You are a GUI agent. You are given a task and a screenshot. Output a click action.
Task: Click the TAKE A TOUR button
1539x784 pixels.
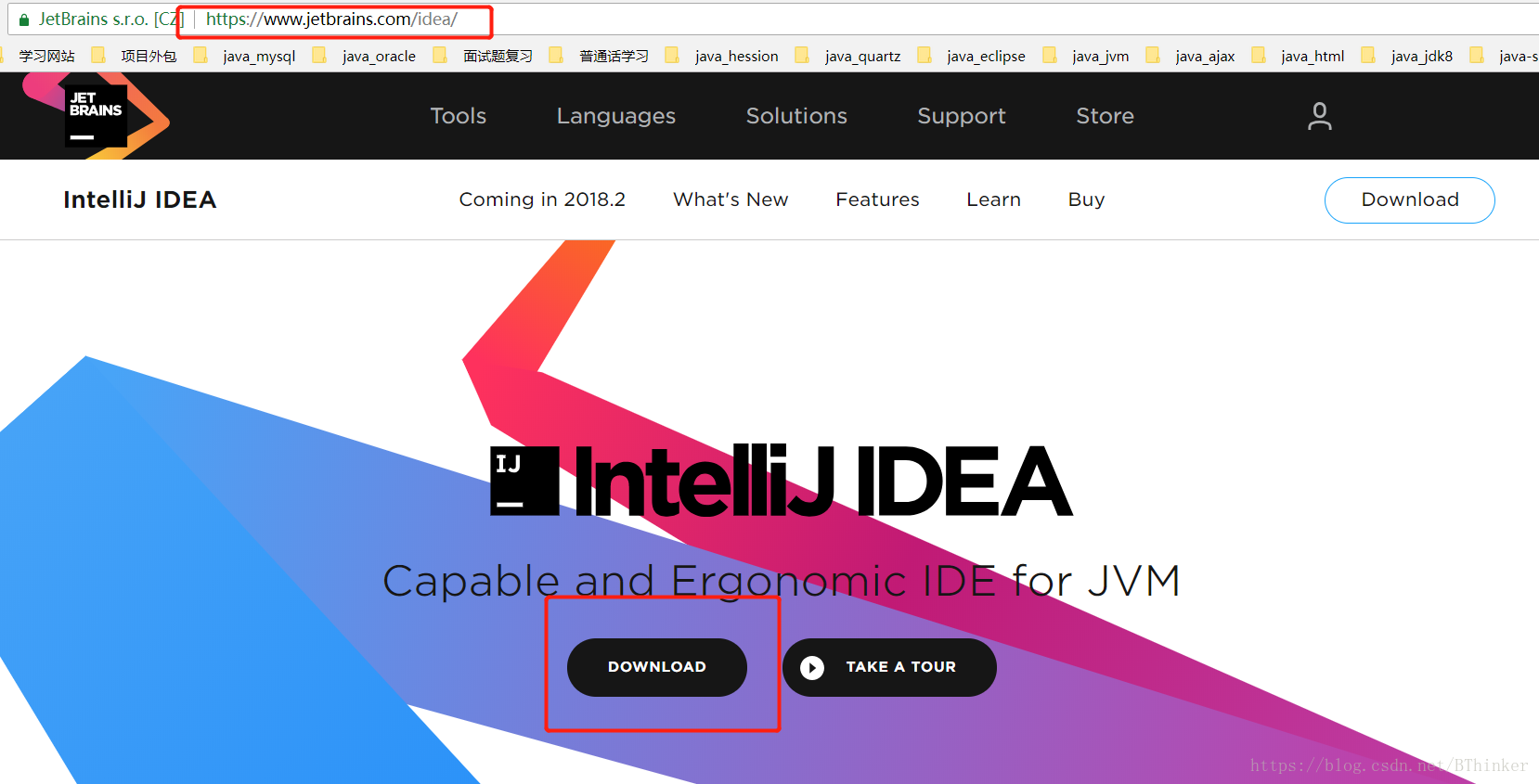[889, 667]
